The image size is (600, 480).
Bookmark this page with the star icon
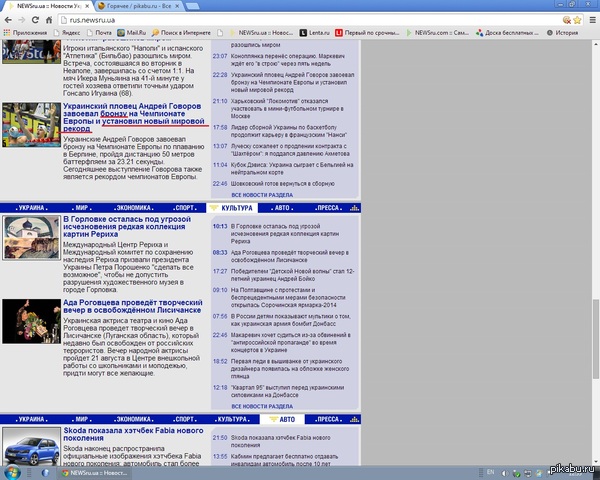coord(577,20)
